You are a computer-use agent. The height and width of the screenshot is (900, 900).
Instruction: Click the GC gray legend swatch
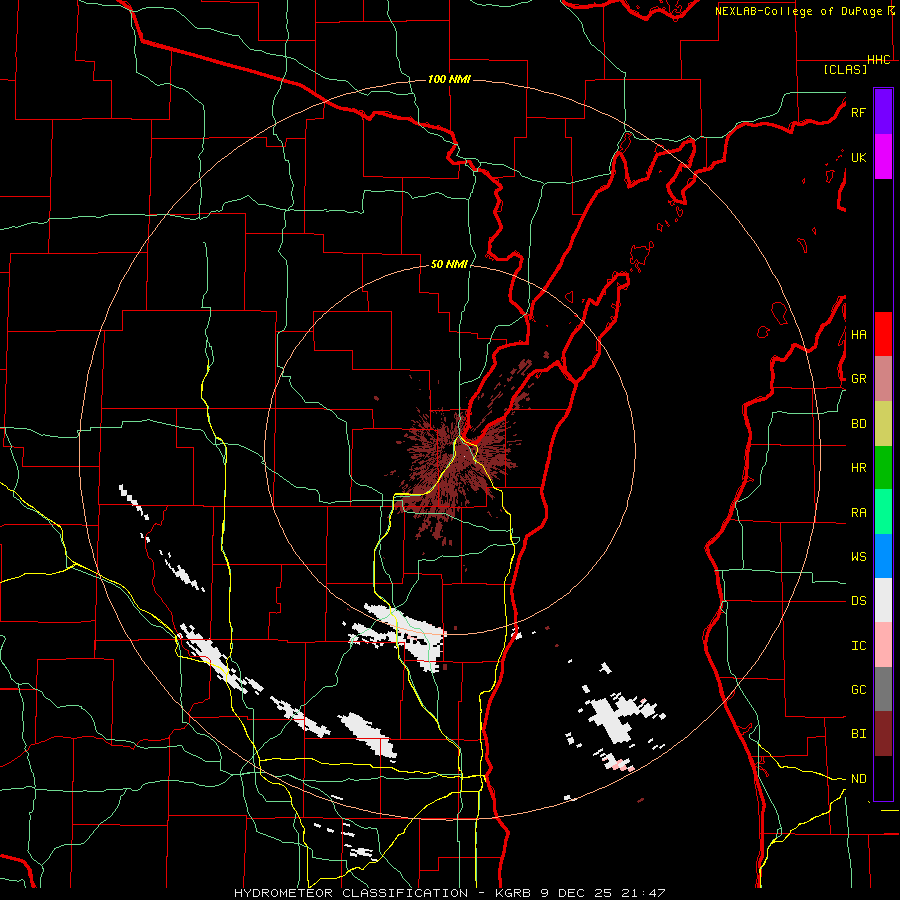(883, 689)
